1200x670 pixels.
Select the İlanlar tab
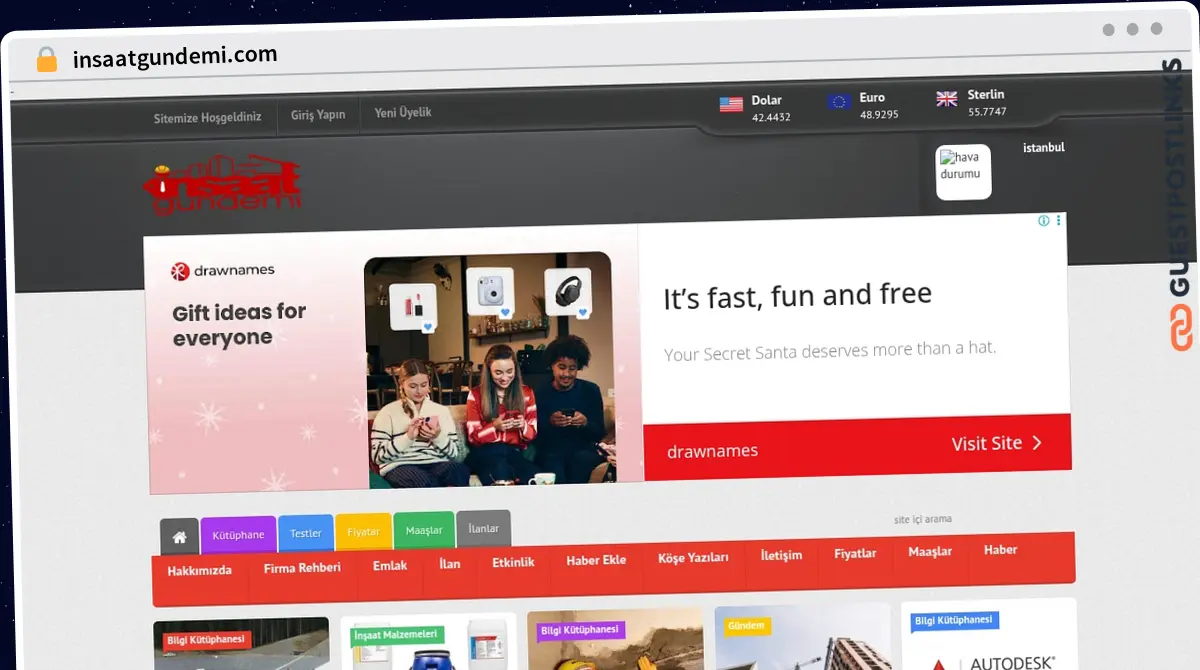pyautogui.click(x=483, y=528)
